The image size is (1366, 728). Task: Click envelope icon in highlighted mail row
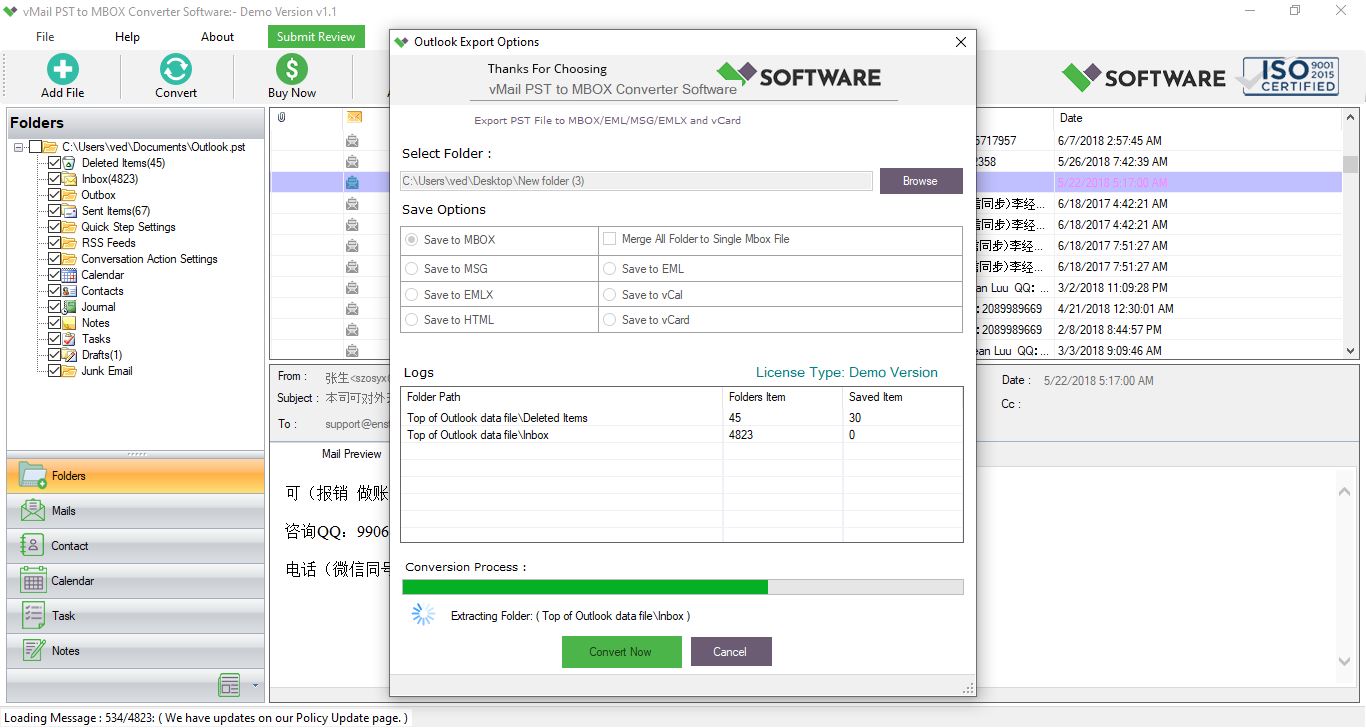(353, 182)
